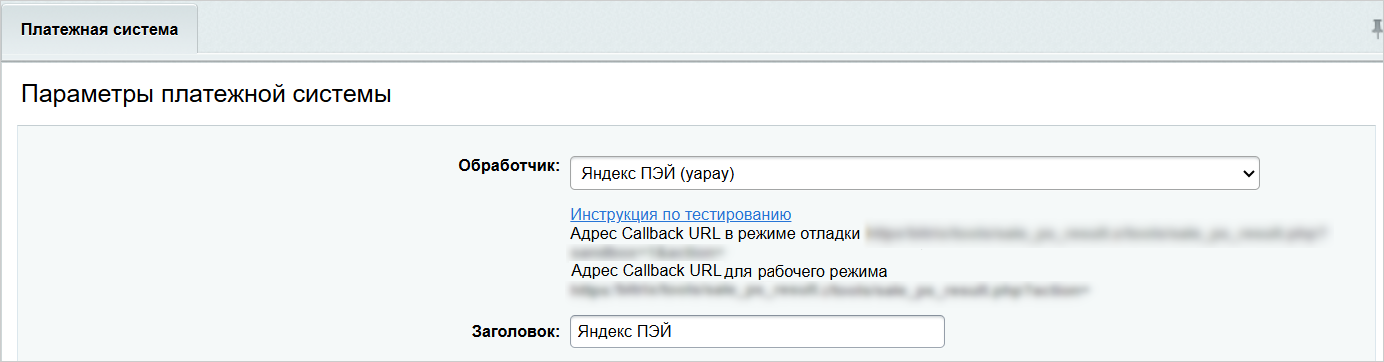Image resolution: width=1384 pixels, height=362 pixels.
Task: Click the word отладки in the callback caption
Action: pos(829,234)
